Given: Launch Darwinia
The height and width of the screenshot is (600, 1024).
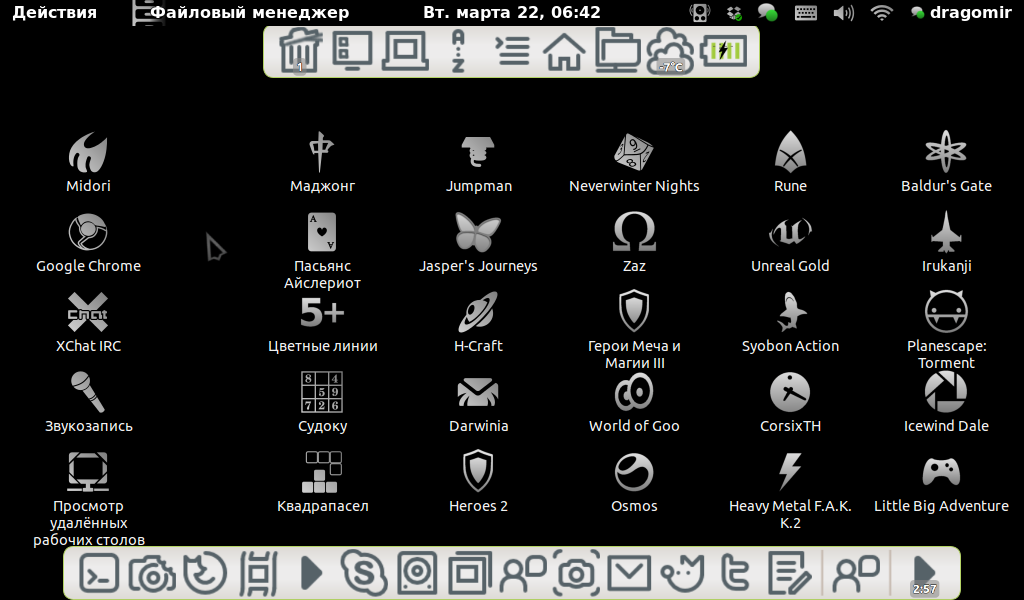Looking at the screenshot, I should click(x=478, y=392).
